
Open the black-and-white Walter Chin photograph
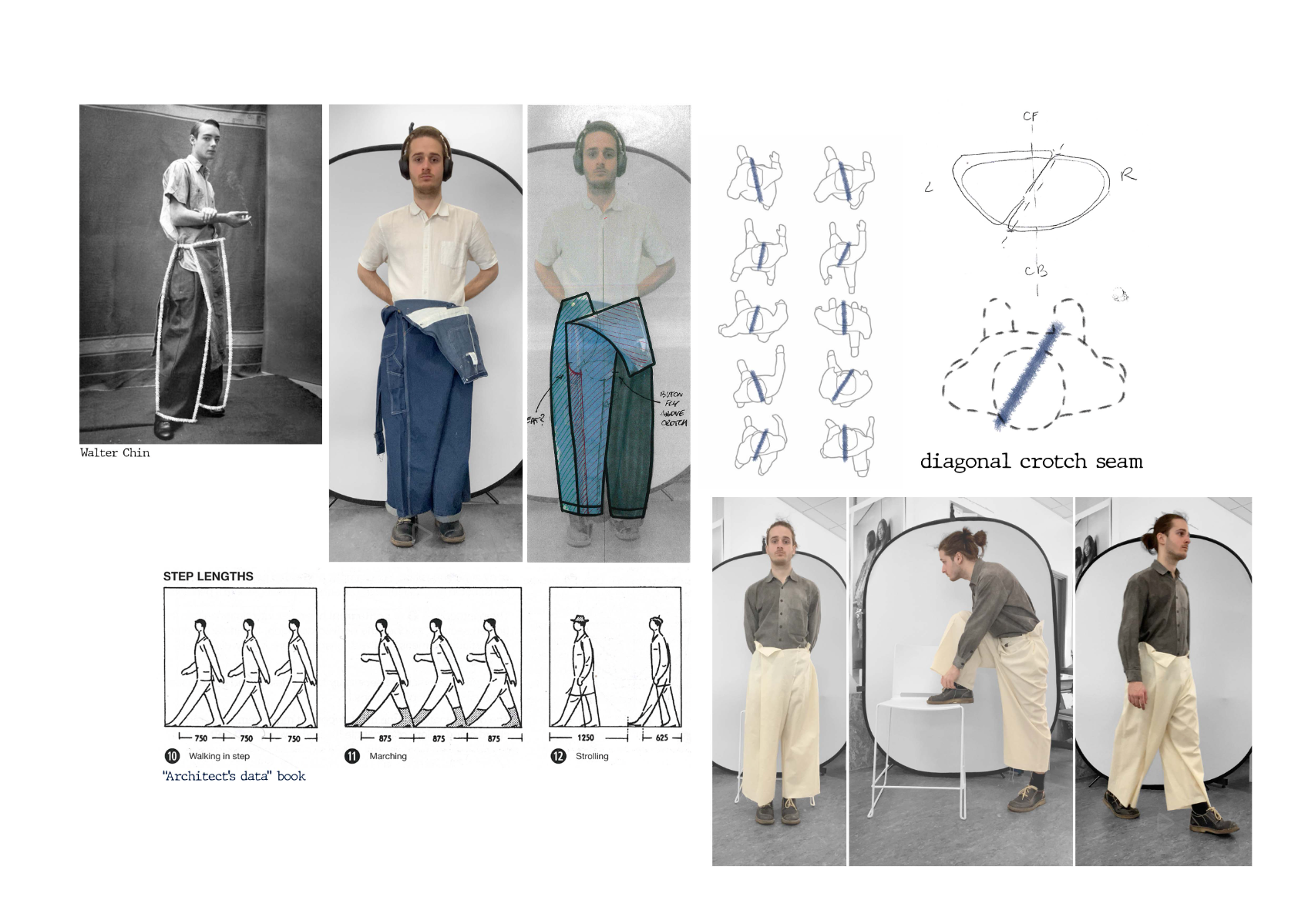click(200, 274)
